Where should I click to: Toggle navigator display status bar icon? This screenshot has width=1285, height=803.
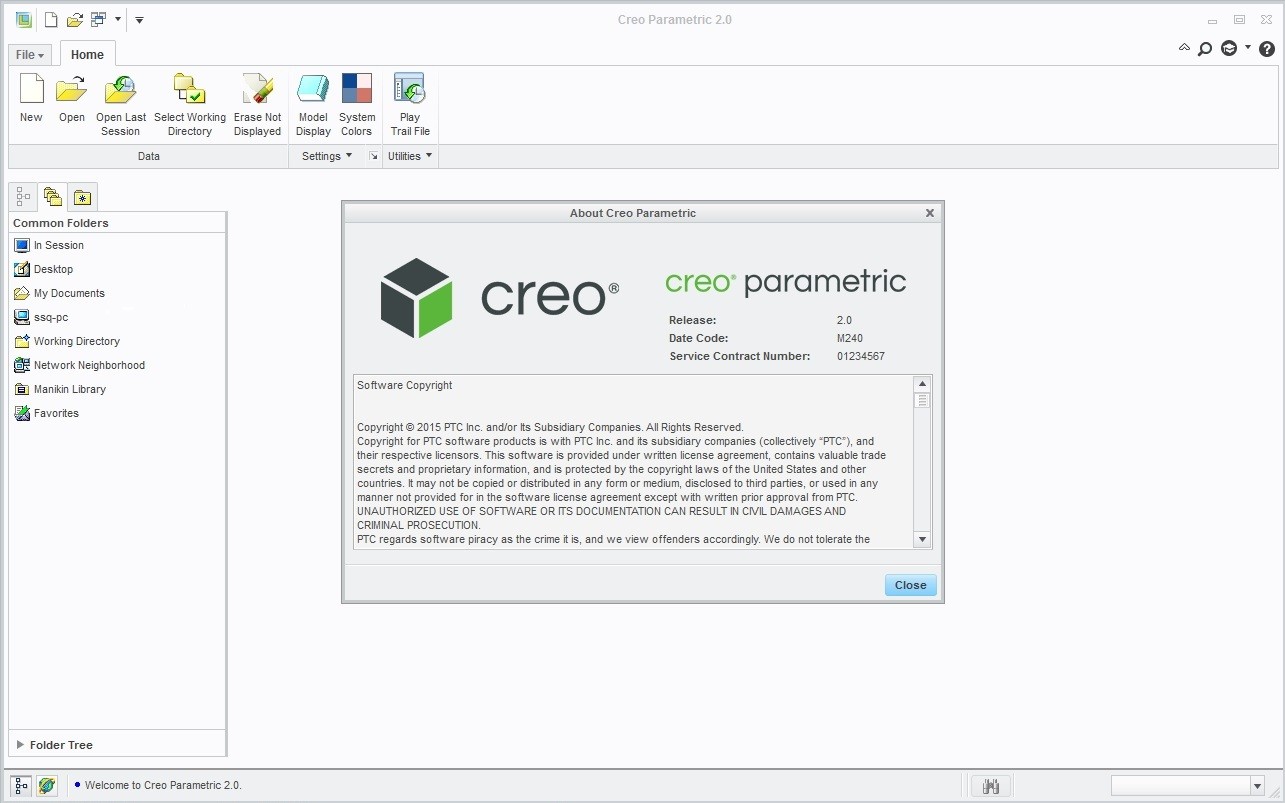pyautogui.click(x=21, y=786)
